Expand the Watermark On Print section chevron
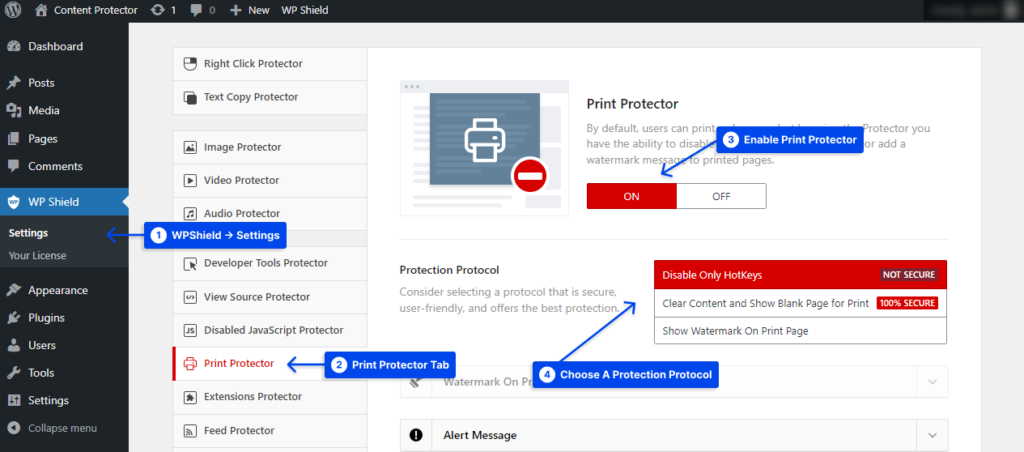This screenshot has height=452, width=1024. (x=933, y=382)
